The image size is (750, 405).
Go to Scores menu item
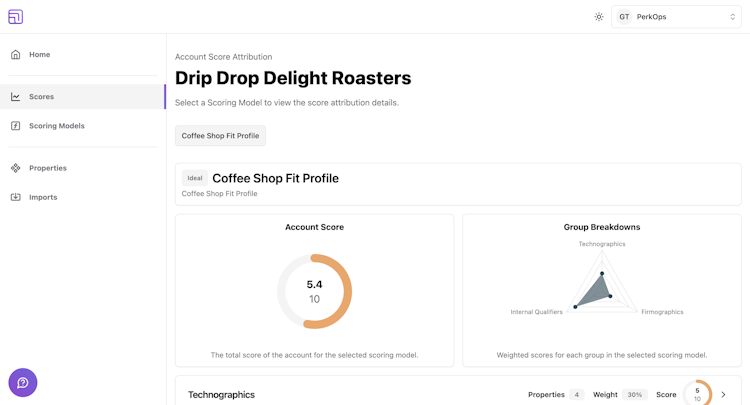42,97
